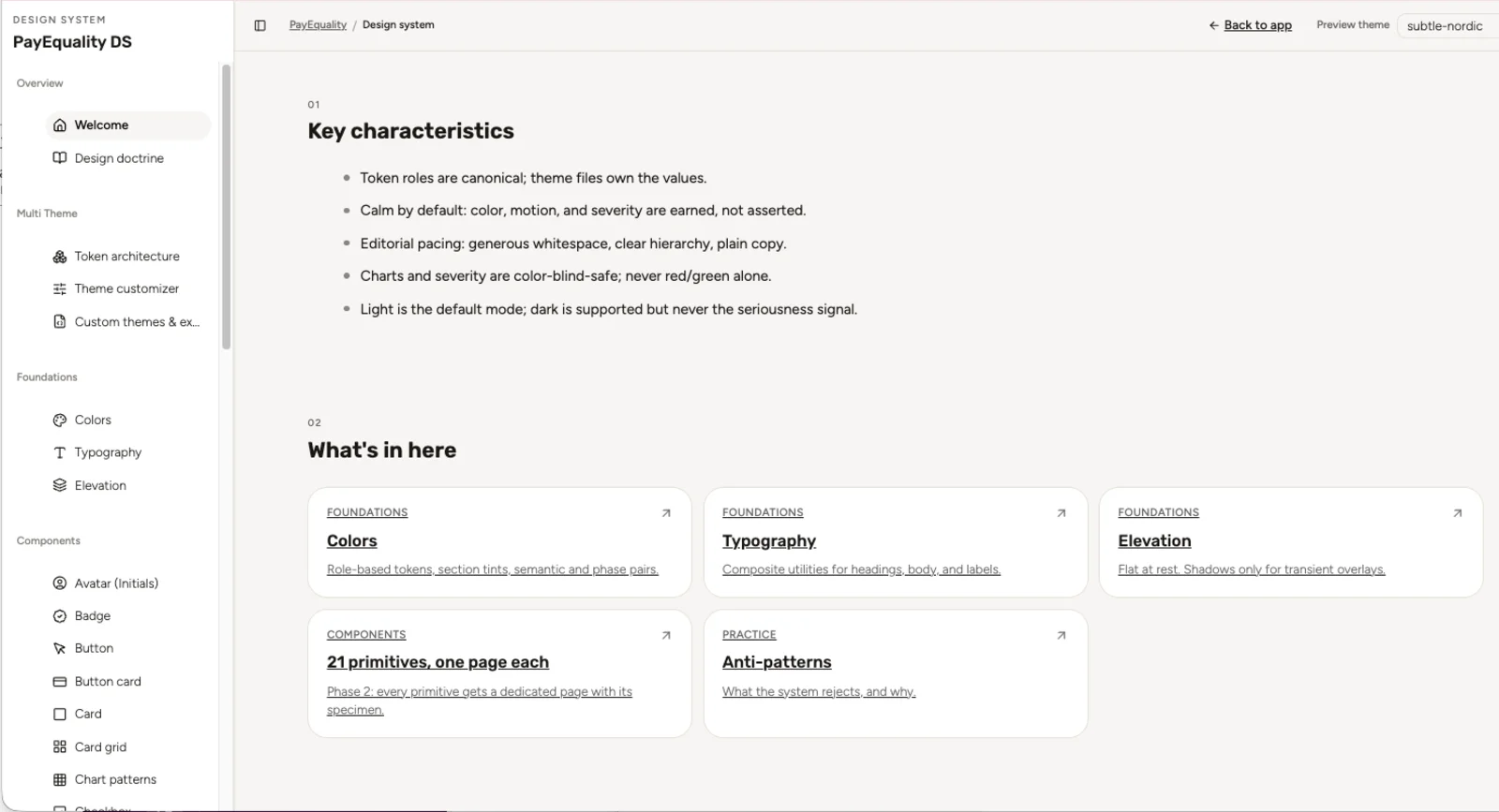Open the Colors foundations card link
The height and width of the screenshot is (812, 1499).
[352, 541]
